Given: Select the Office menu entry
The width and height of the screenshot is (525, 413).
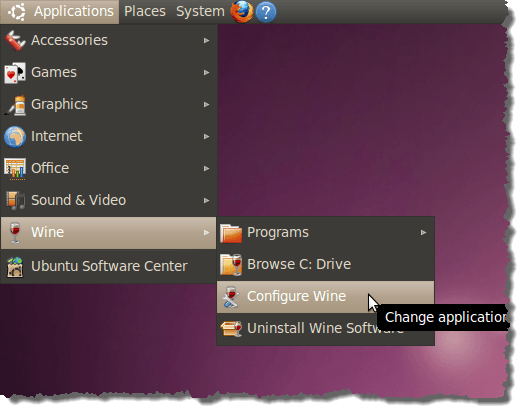Looking at the screenshot, I should click(x=108, y=168).
